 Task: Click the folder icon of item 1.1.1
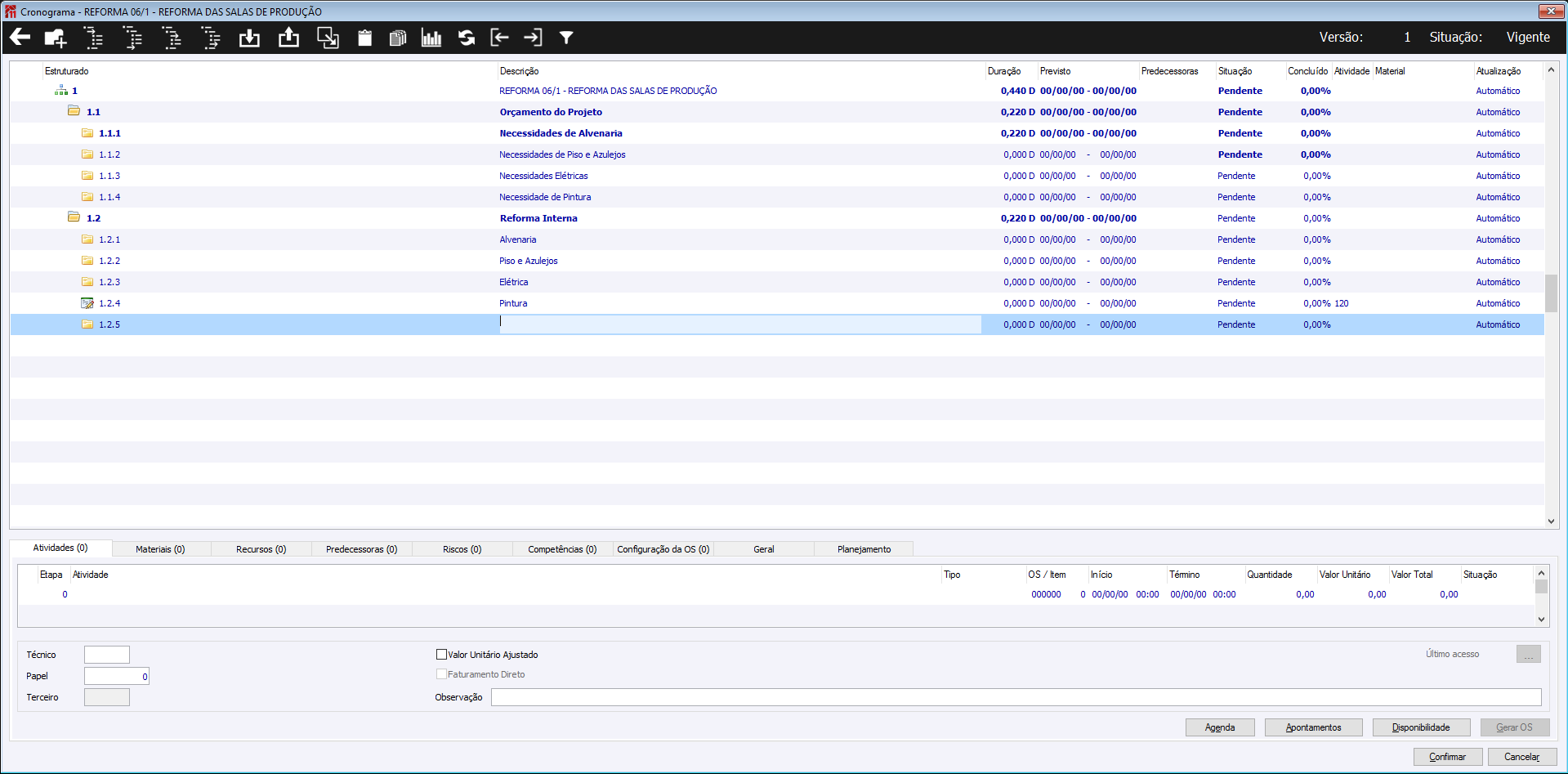point(87,132)
